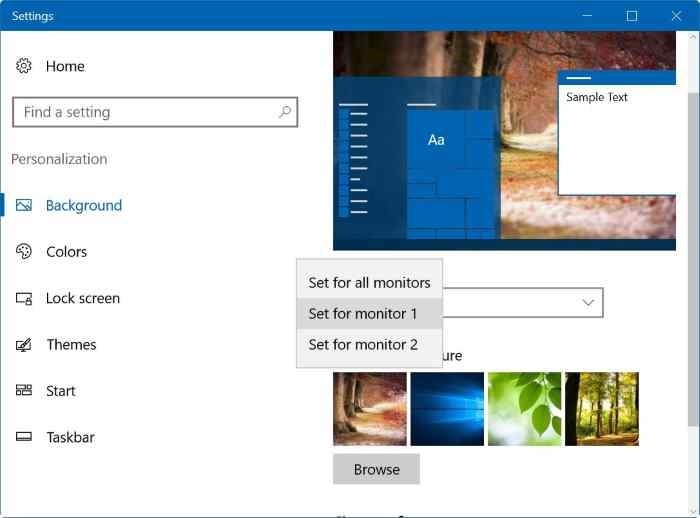Click the vertical scrollbar on the right
The height and width of the screenshot is (518, 700).
693,259
